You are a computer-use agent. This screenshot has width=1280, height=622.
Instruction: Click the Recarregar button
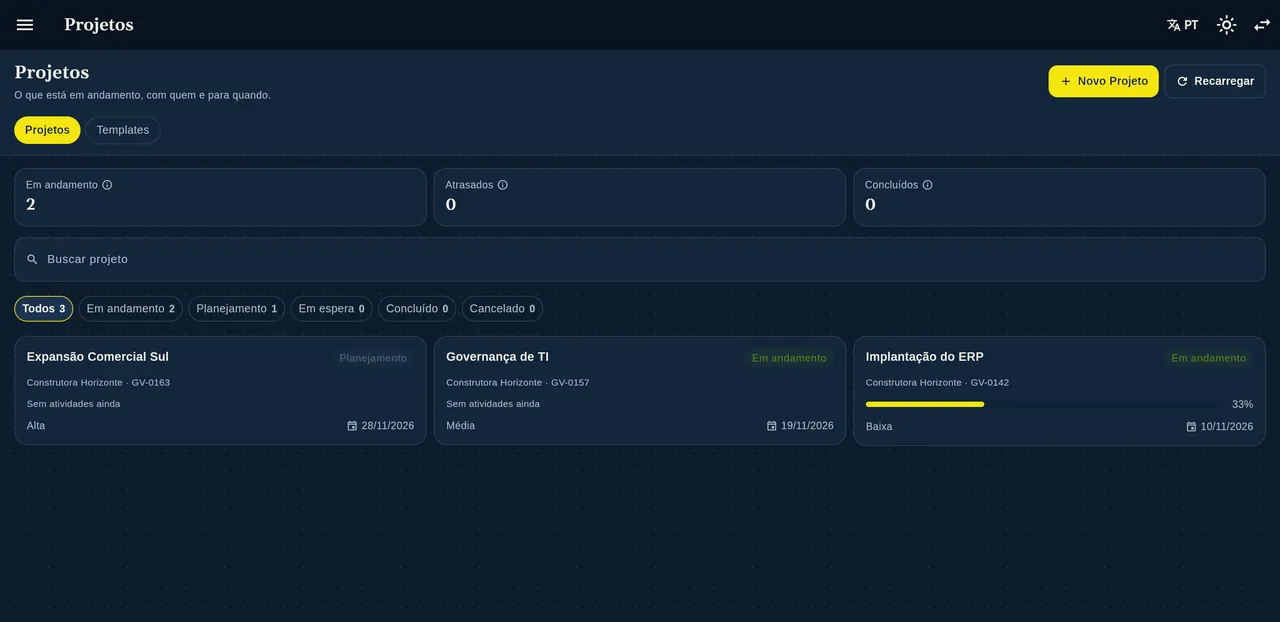click(1215, 81)
